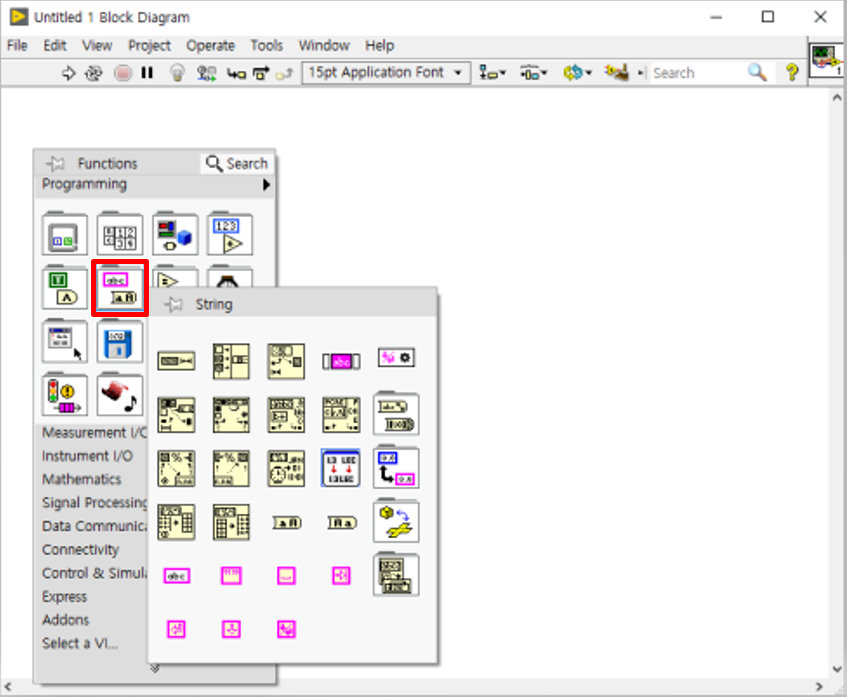Viewport: 847px width, 697px height.
Task: Click the Clean Up Diagram broom icon
Action: point(617,72)
